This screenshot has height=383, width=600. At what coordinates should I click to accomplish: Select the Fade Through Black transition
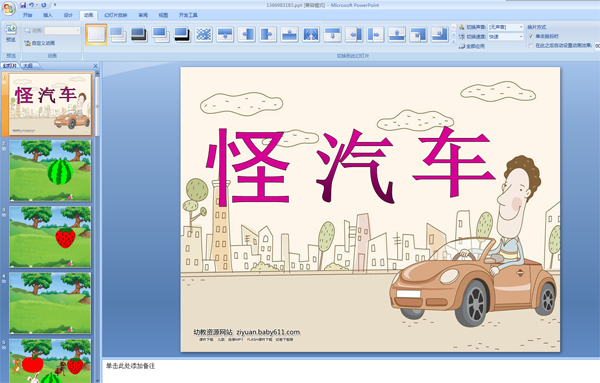[139, 34]
